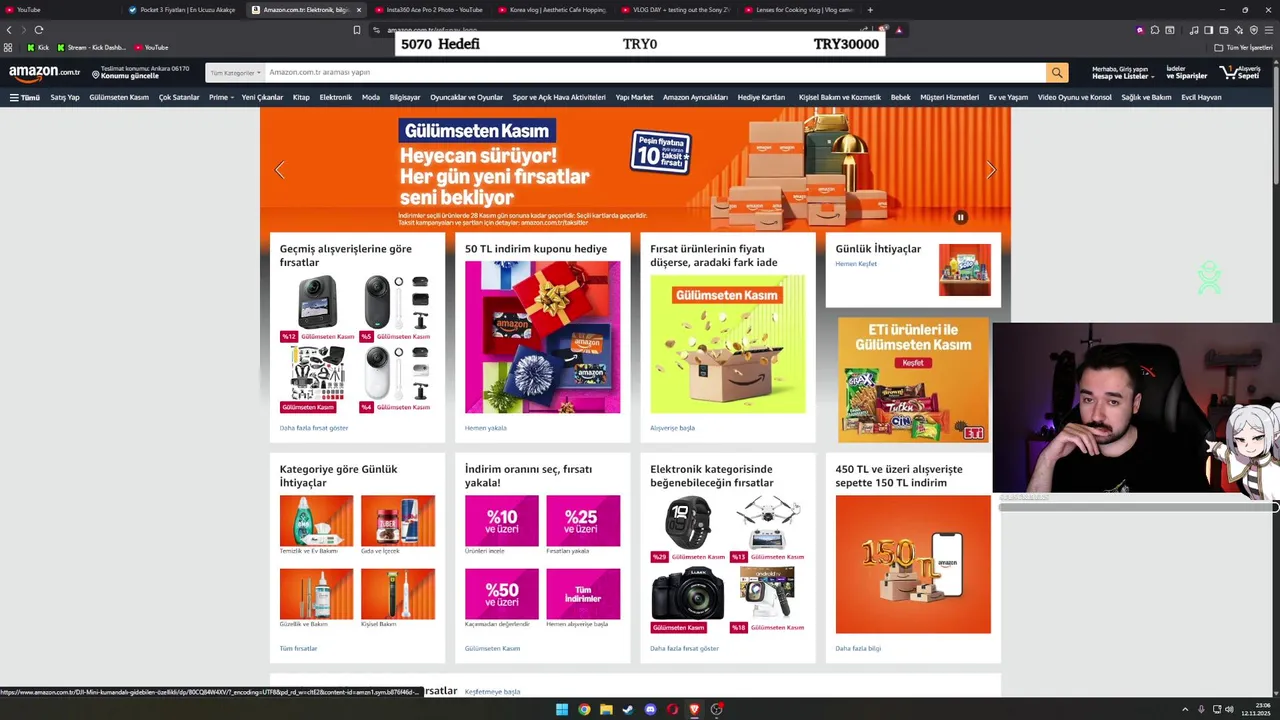Open the Tümü hamburger menu
Screen dimensions: 1280x720
(x=25, y=98)
